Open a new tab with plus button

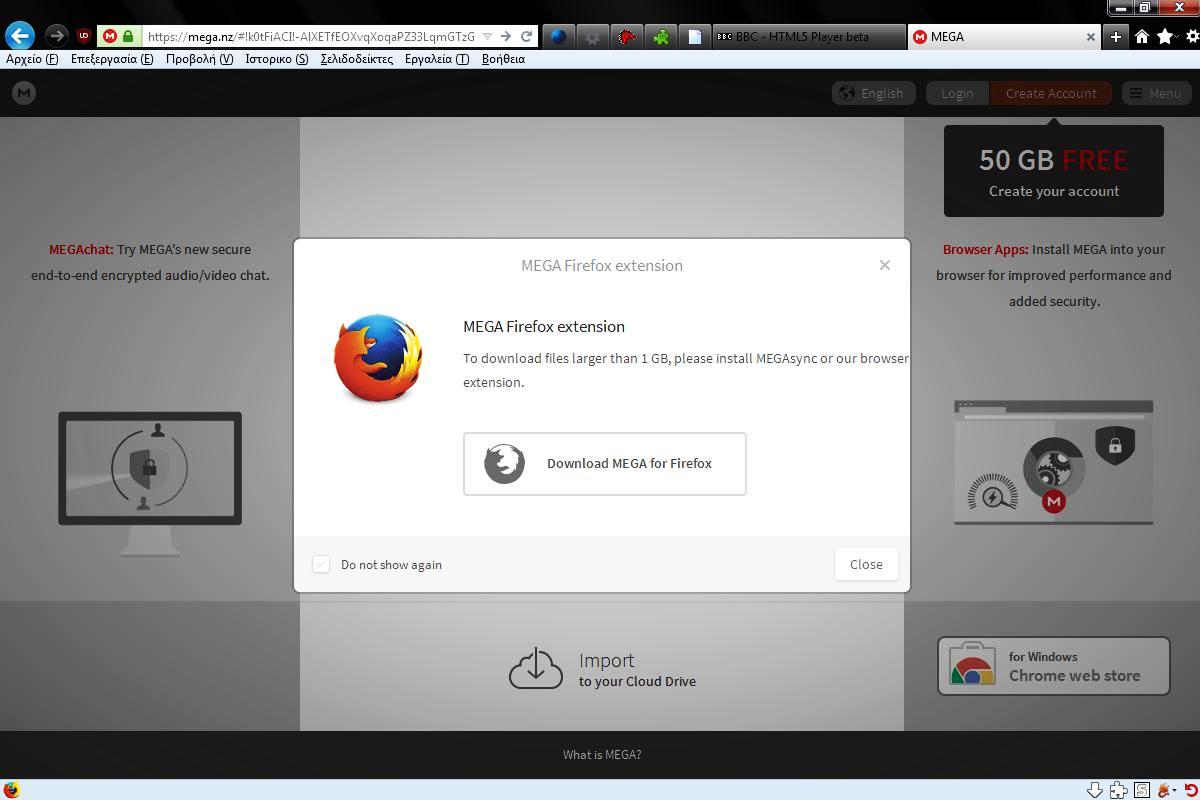coord(1116,36)
